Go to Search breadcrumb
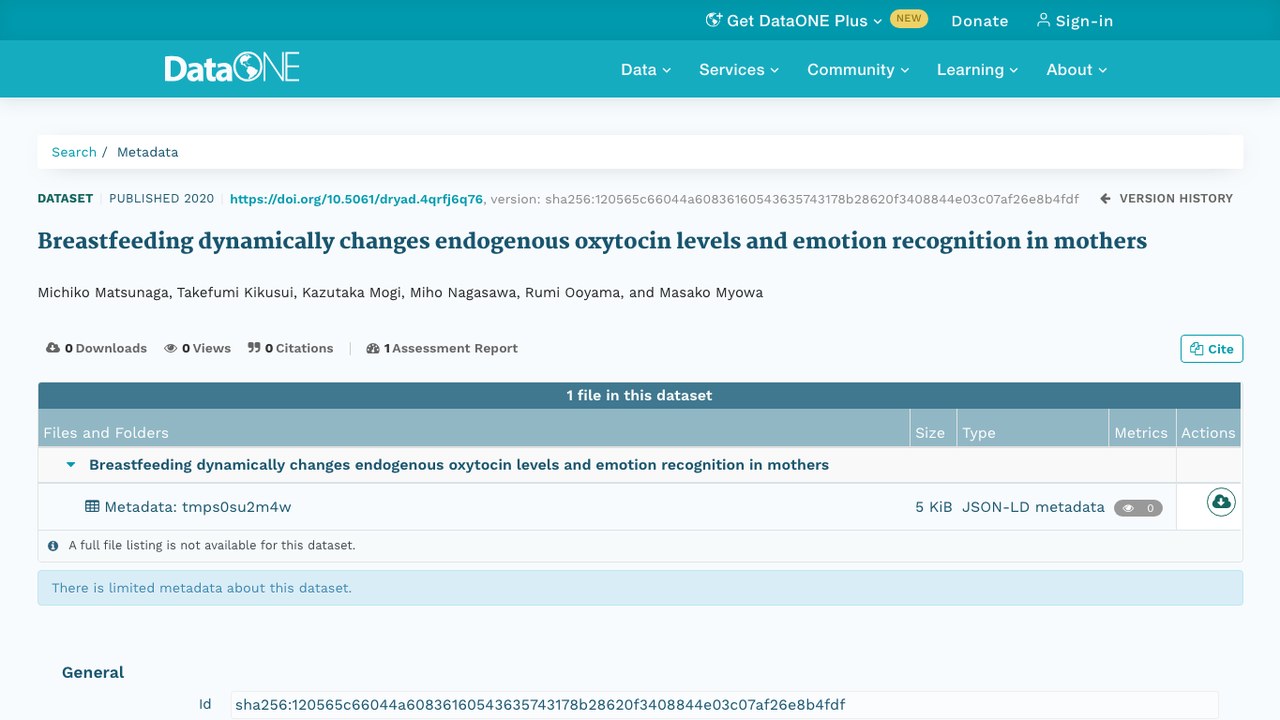Viewport: 1280px width, 720px height. click(74, 152)
